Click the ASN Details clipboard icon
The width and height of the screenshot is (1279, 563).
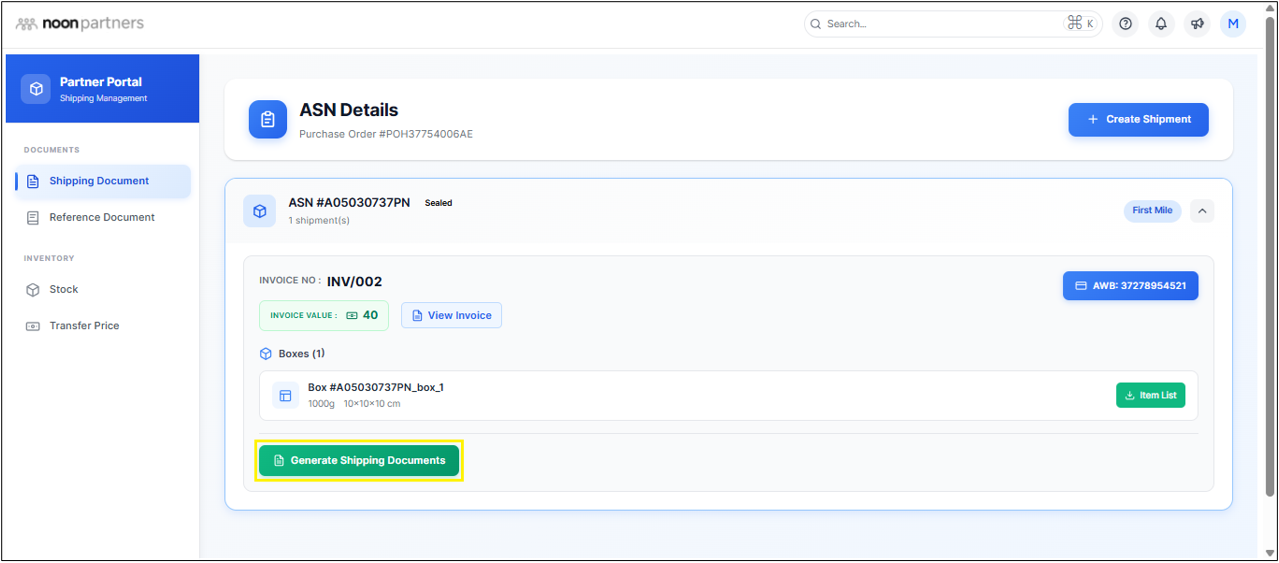[x=268, y=120]
